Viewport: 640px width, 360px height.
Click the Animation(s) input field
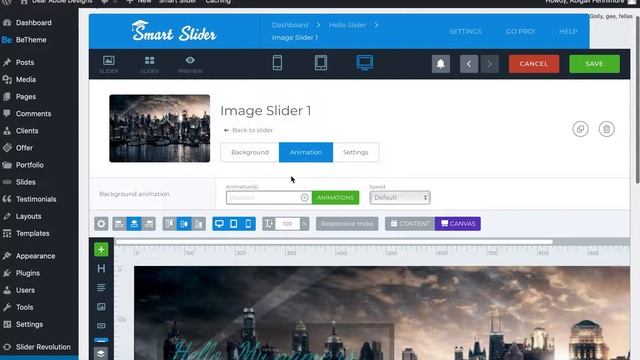coord(263,198)
